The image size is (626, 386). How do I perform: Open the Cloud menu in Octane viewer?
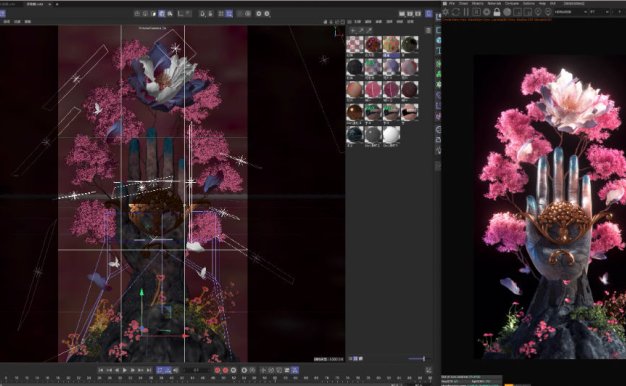coord(464,4)
